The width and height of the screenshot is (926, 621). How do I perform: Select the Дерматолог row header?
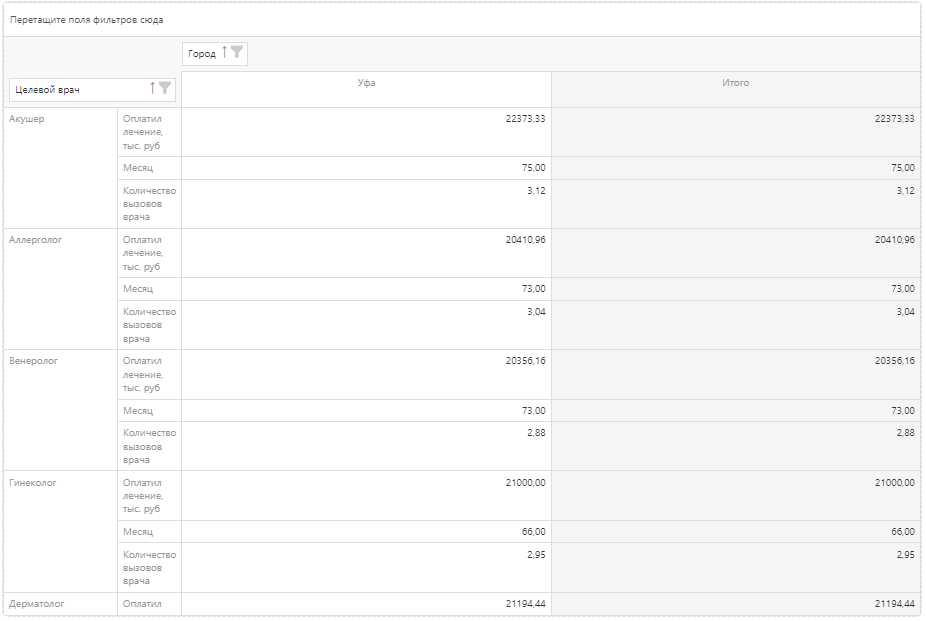(x=36, y=604)
